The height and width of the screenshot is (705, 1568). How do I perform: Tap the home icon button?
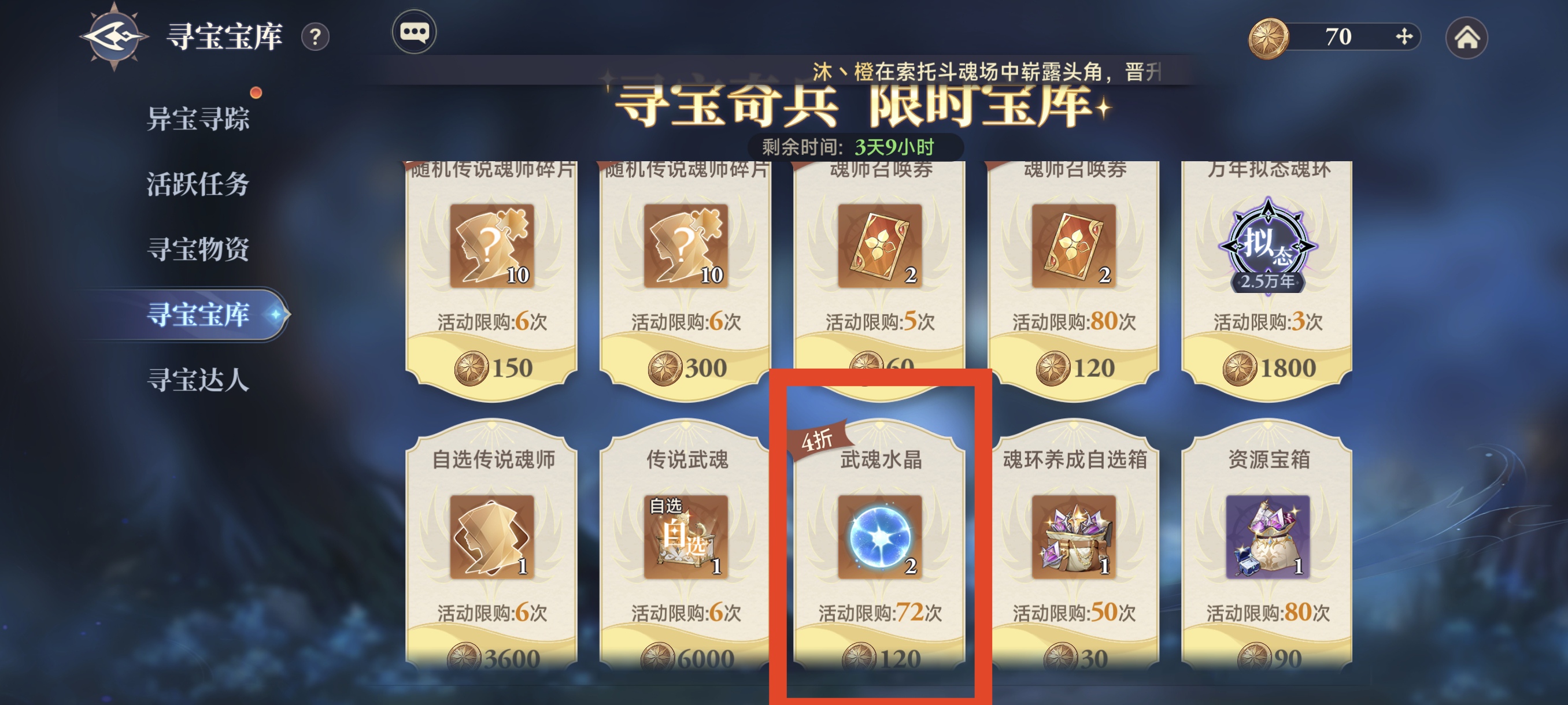click(1466, 38)
